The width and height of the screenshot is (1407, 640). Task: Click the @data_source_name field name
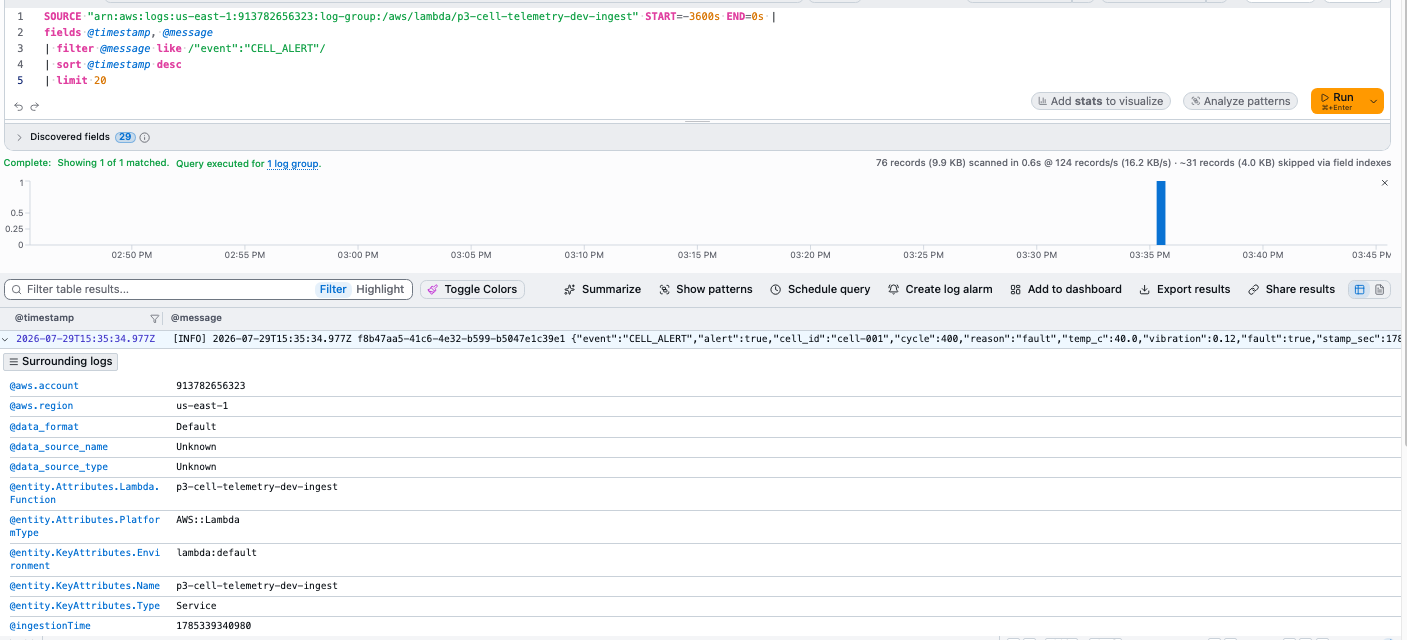(x=59, y=447)
